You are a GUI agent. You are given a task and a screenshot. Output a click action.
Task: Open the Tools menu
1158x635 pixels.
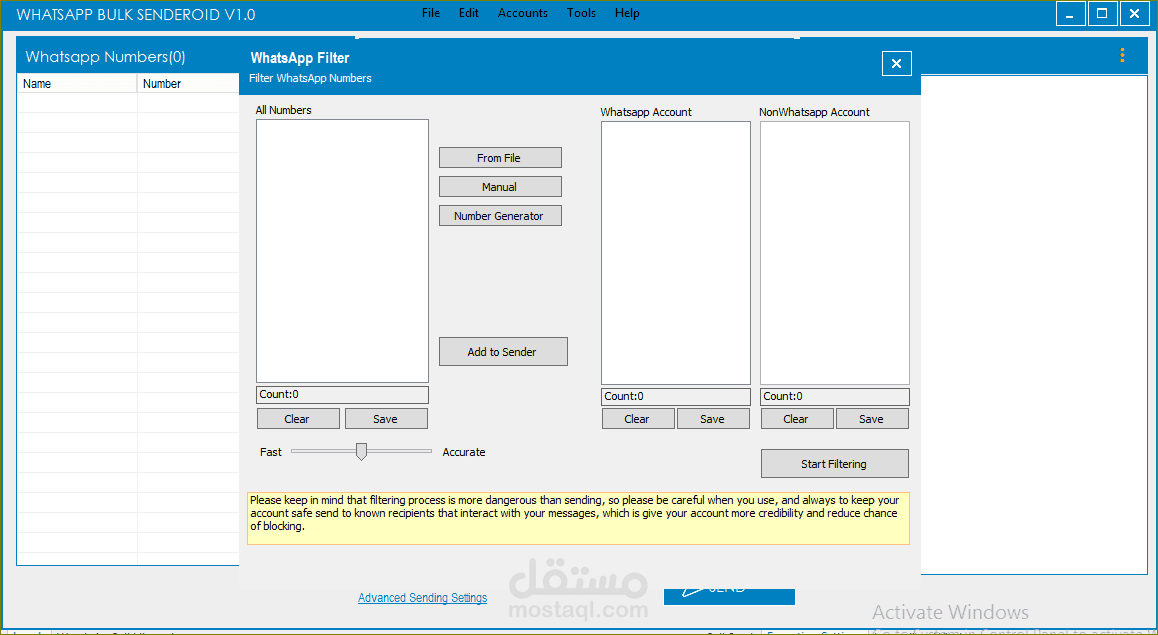[581, 13]
